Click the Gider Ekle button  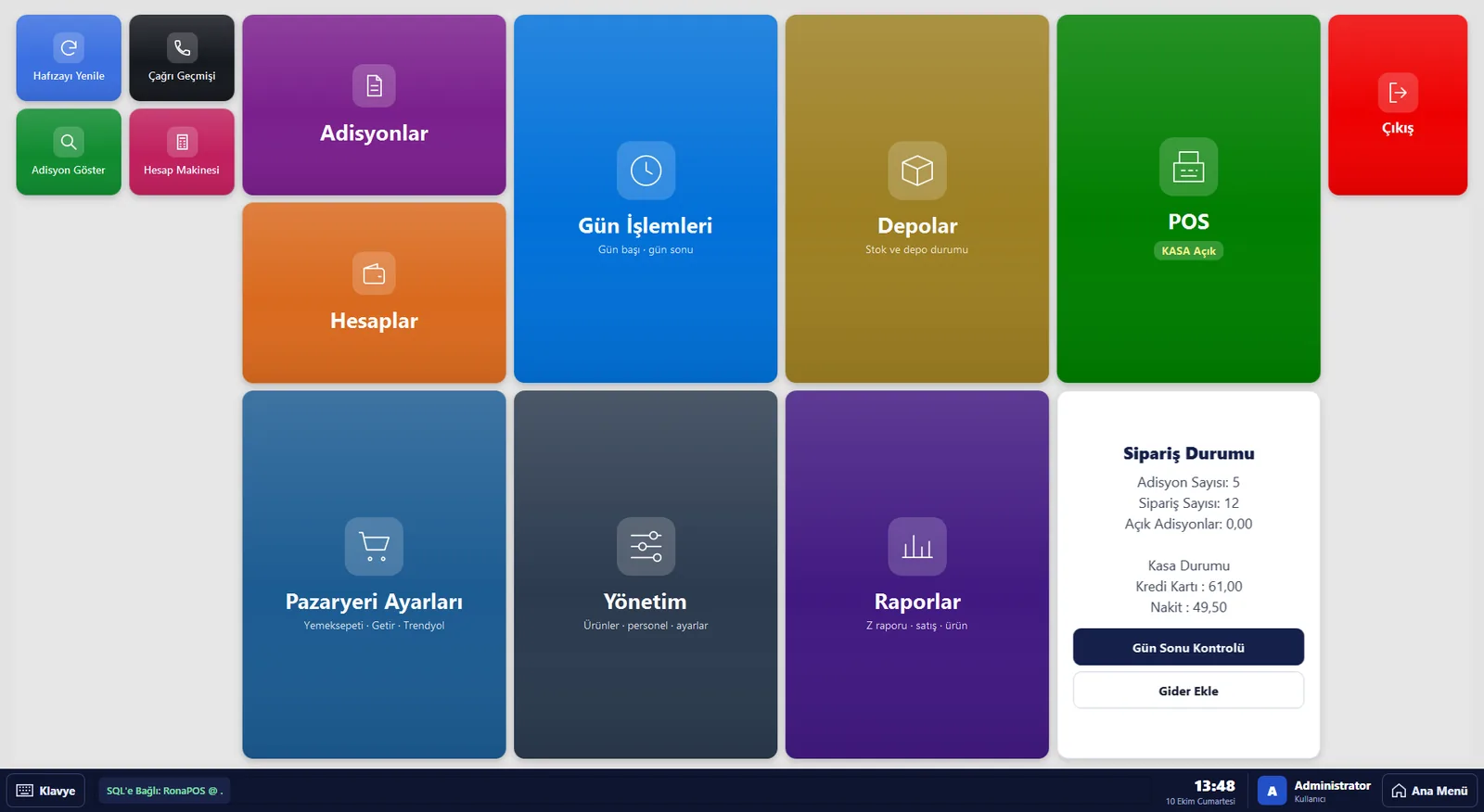tap(1188, 691)
